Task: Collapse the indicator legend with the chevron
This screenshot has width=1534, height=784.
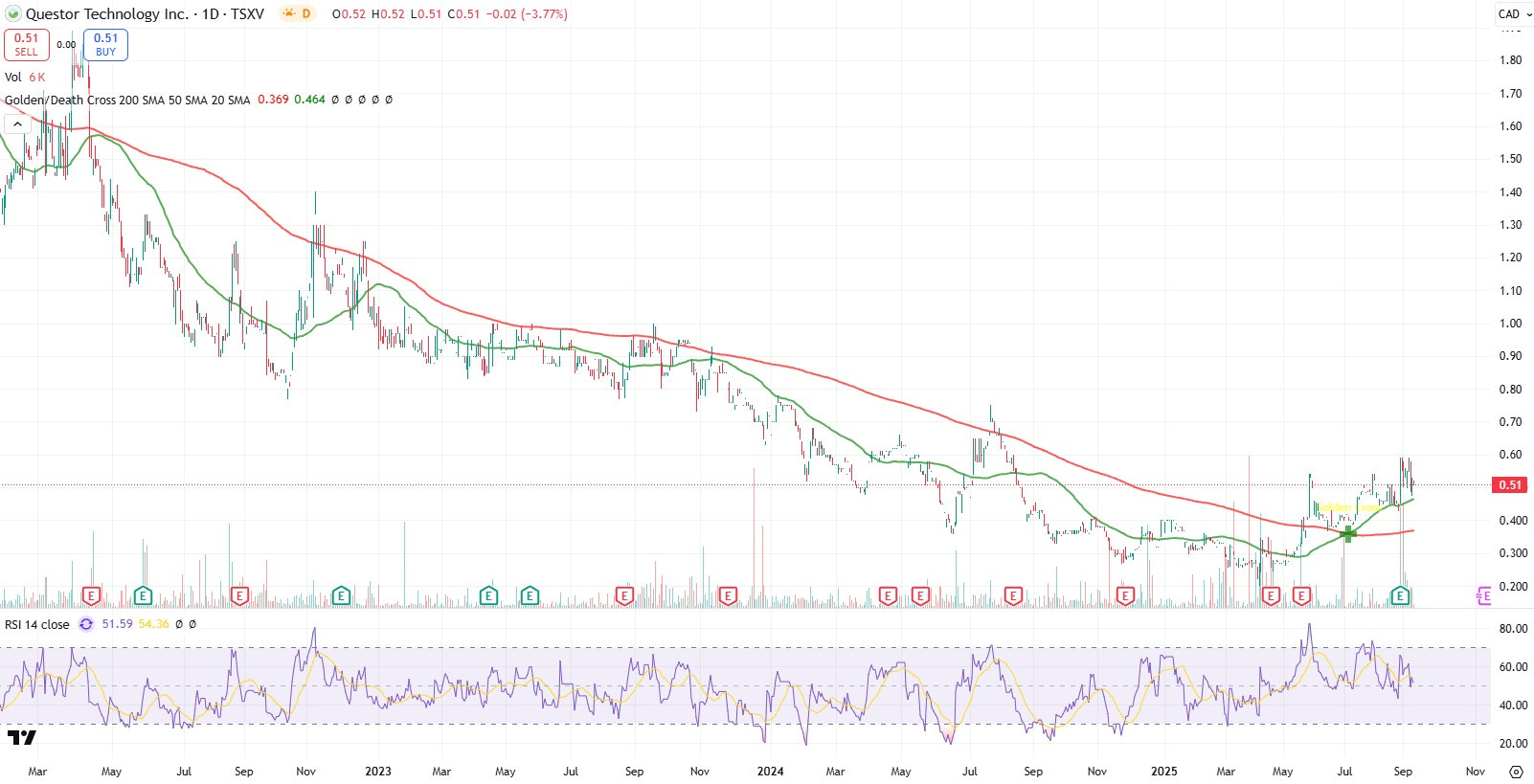Action: 17,123
